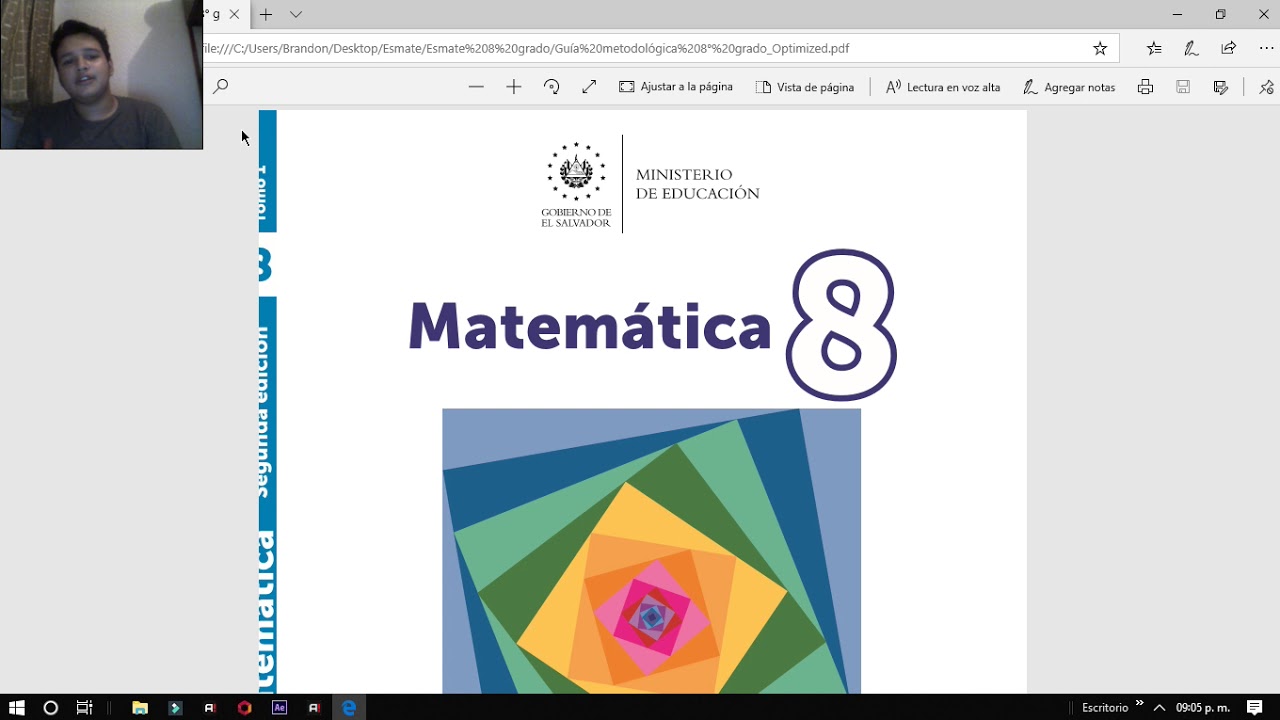Open File Explorer from taskbar
Image resolution: width=1280 pixels, height=720 pixels.
[x=140, y=707]
